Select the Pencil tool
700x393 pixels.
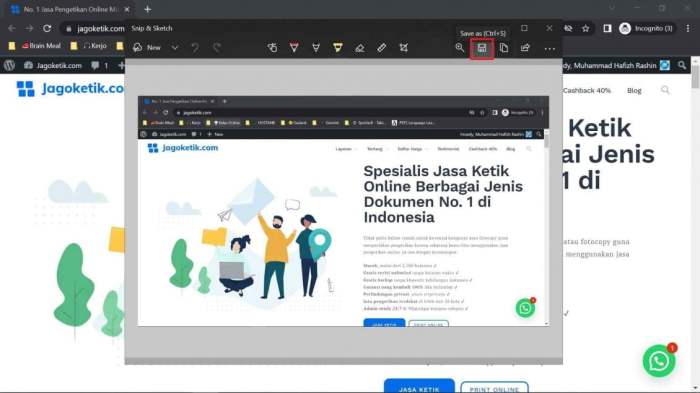316,47
